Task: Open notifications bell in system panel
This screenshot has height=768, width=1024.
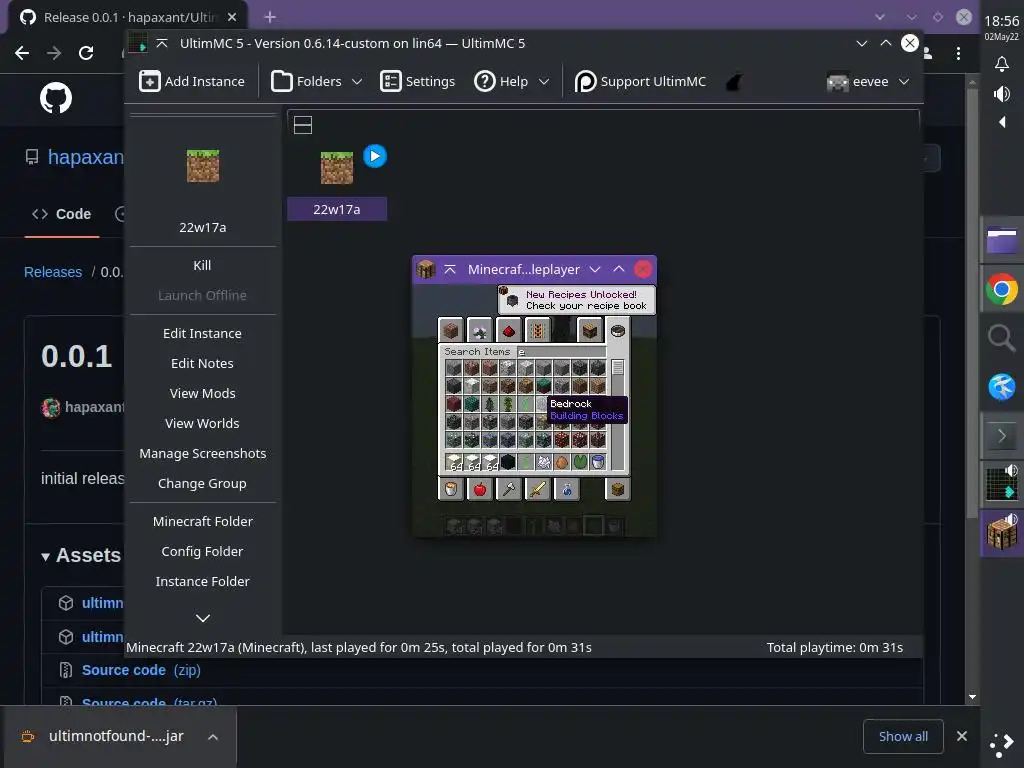Action: (x=1001, y=64)
